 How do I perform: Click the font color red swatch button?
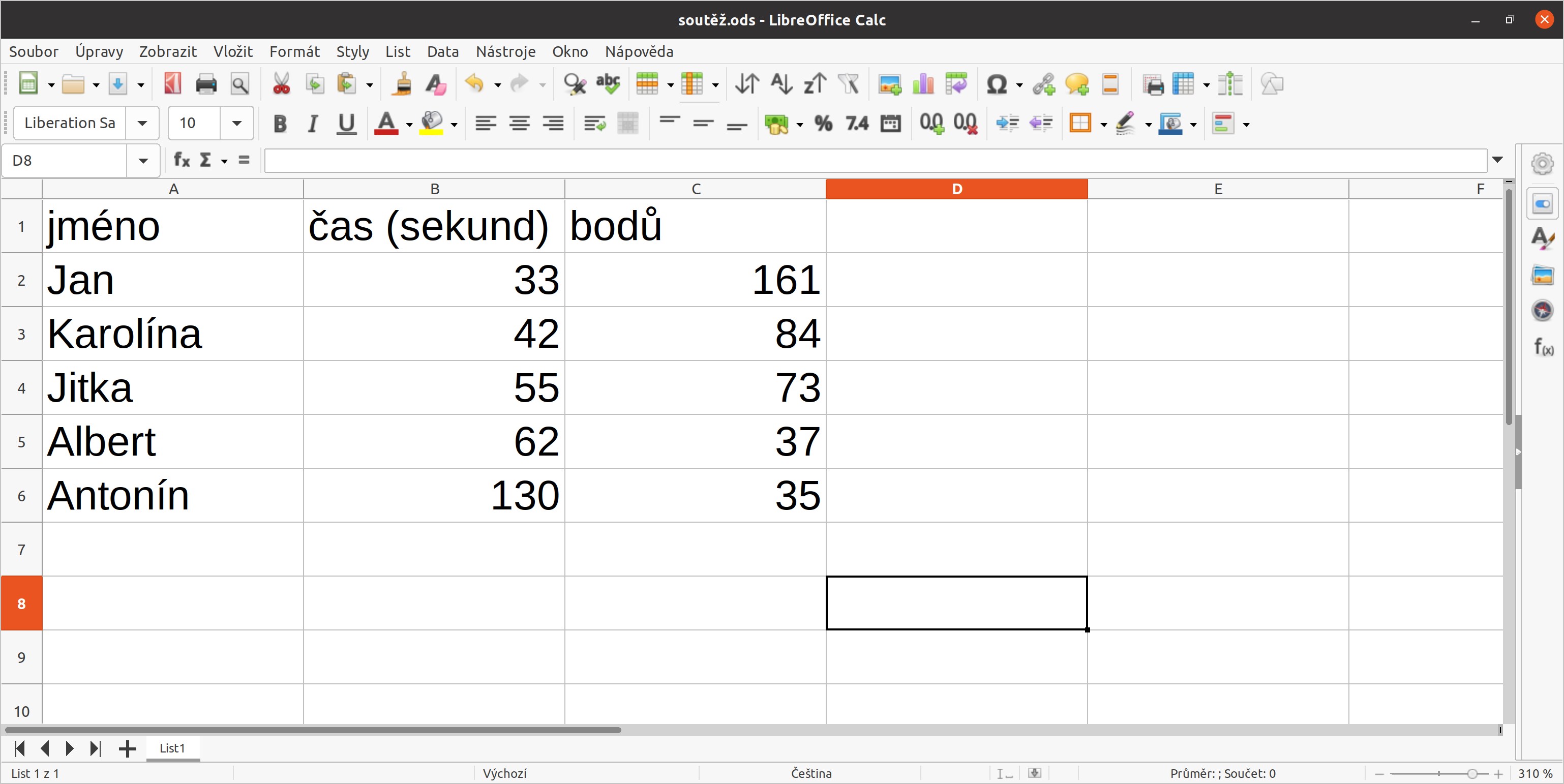click(386, 124)
